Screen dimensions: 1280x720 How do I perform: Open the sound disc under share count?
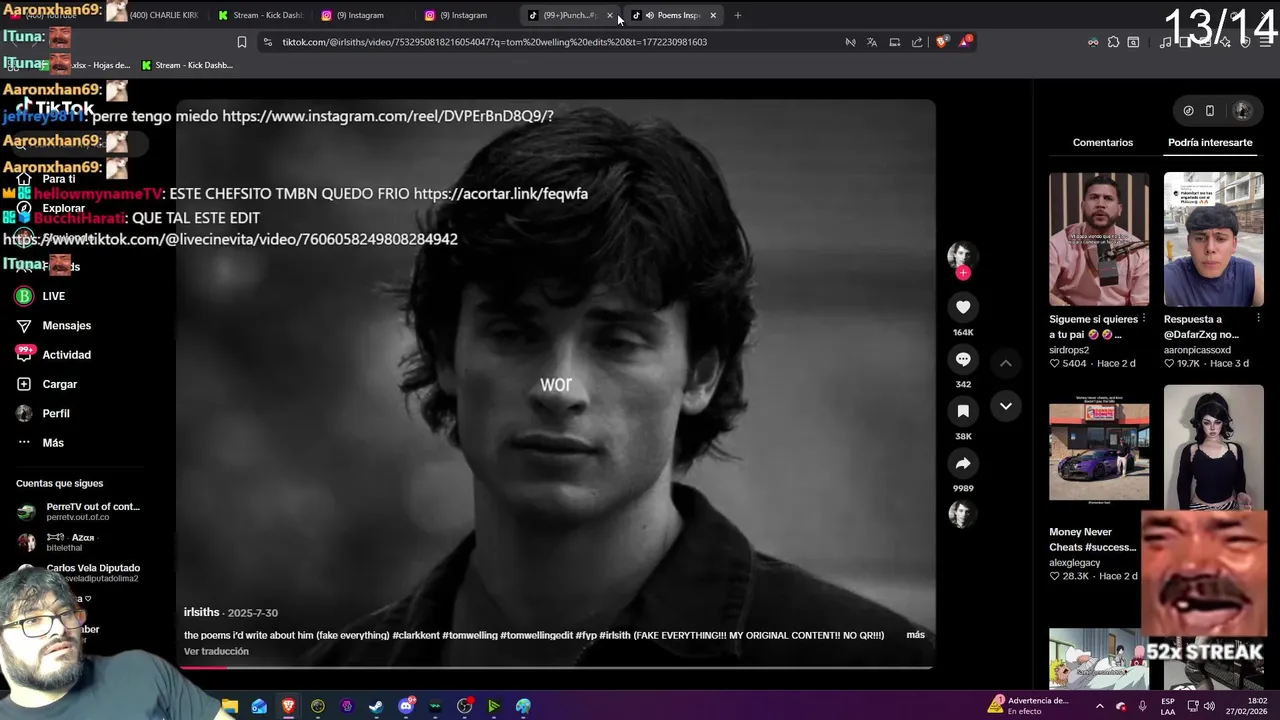[961, 514]
